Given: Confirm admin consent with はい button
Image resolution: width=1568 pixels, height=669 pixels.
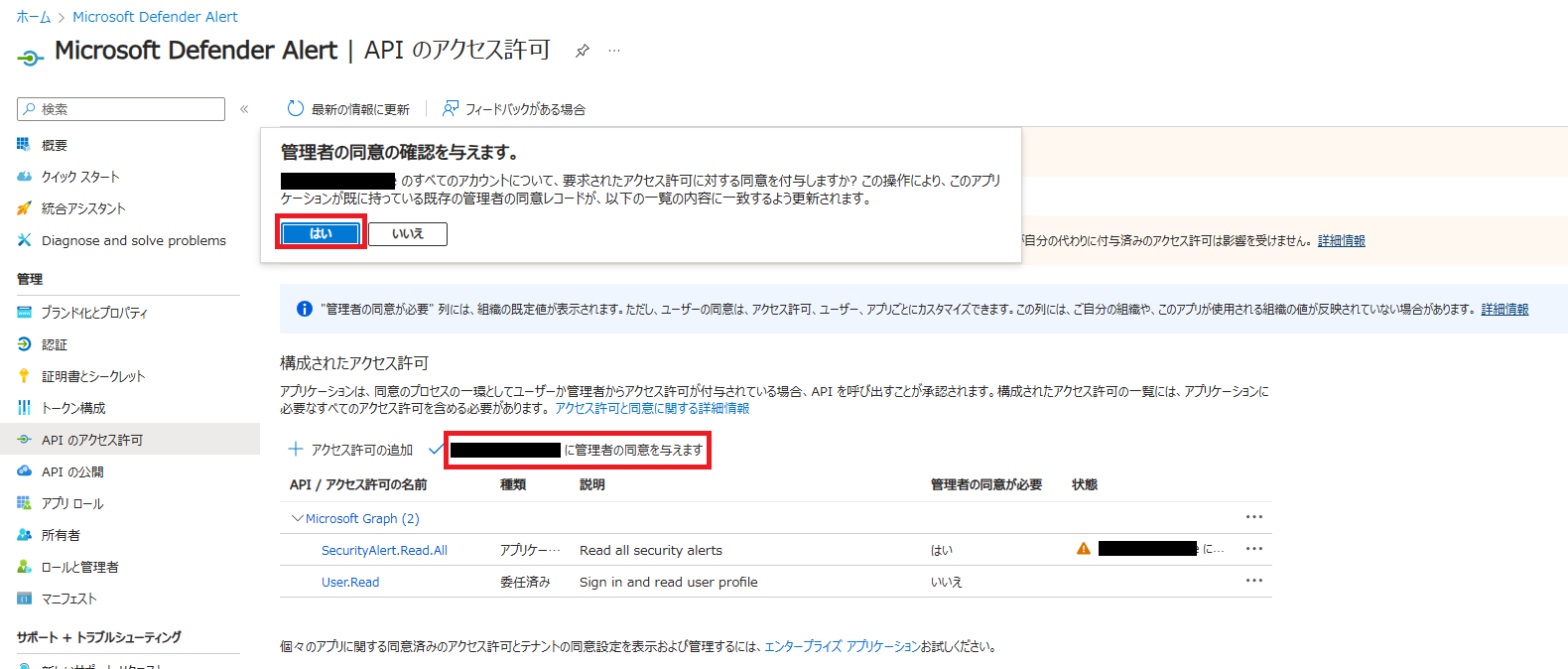Looking at the screenshot, I should click(321, 233).
